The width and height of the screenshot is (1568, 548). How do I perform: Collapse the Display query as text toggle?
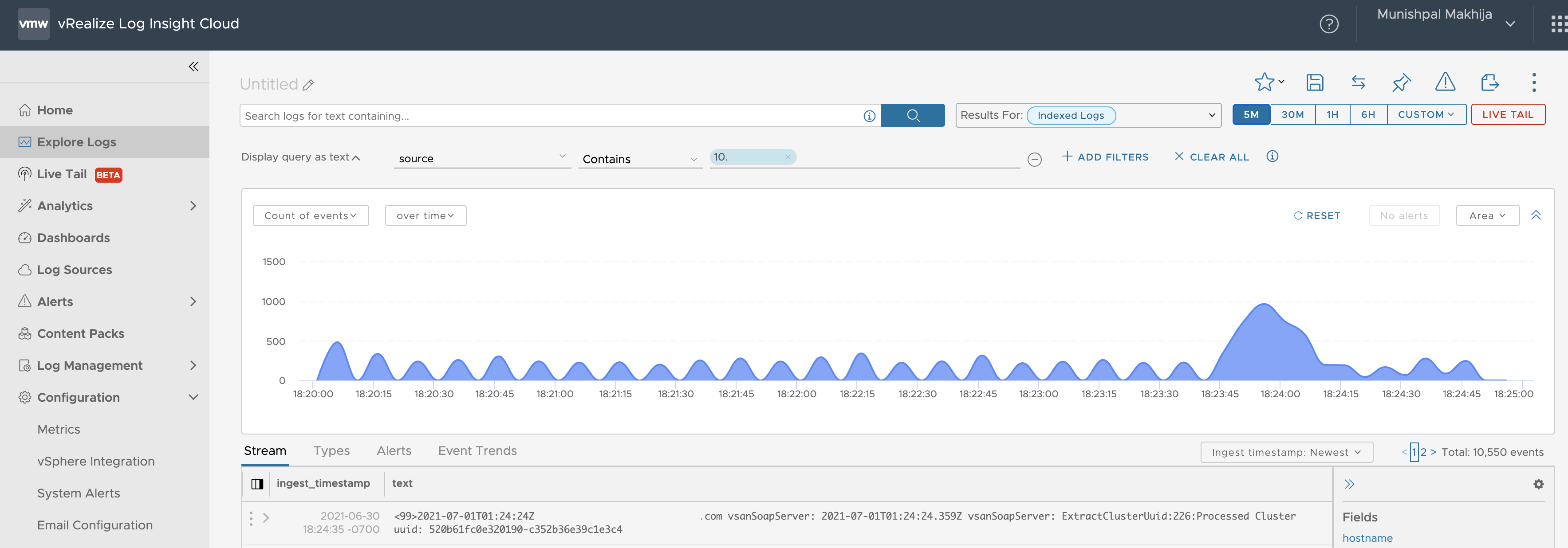click(x=301, y=157)
